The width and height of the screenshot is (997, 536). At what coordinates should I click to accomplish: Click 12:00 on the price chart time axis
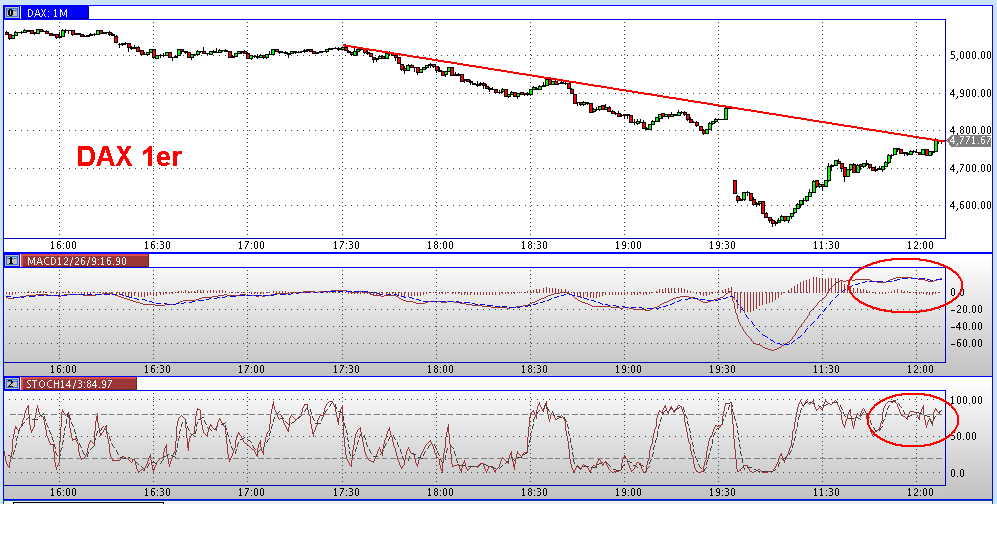click(920, 245)
